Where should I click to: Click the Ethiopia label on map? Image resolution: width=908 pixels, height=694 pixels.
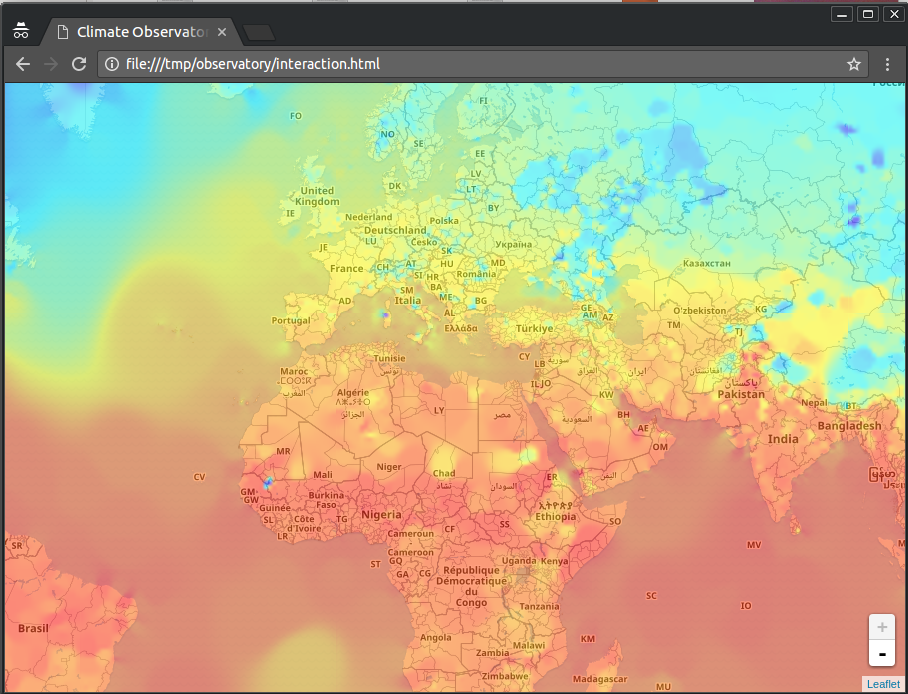[555, 517]
